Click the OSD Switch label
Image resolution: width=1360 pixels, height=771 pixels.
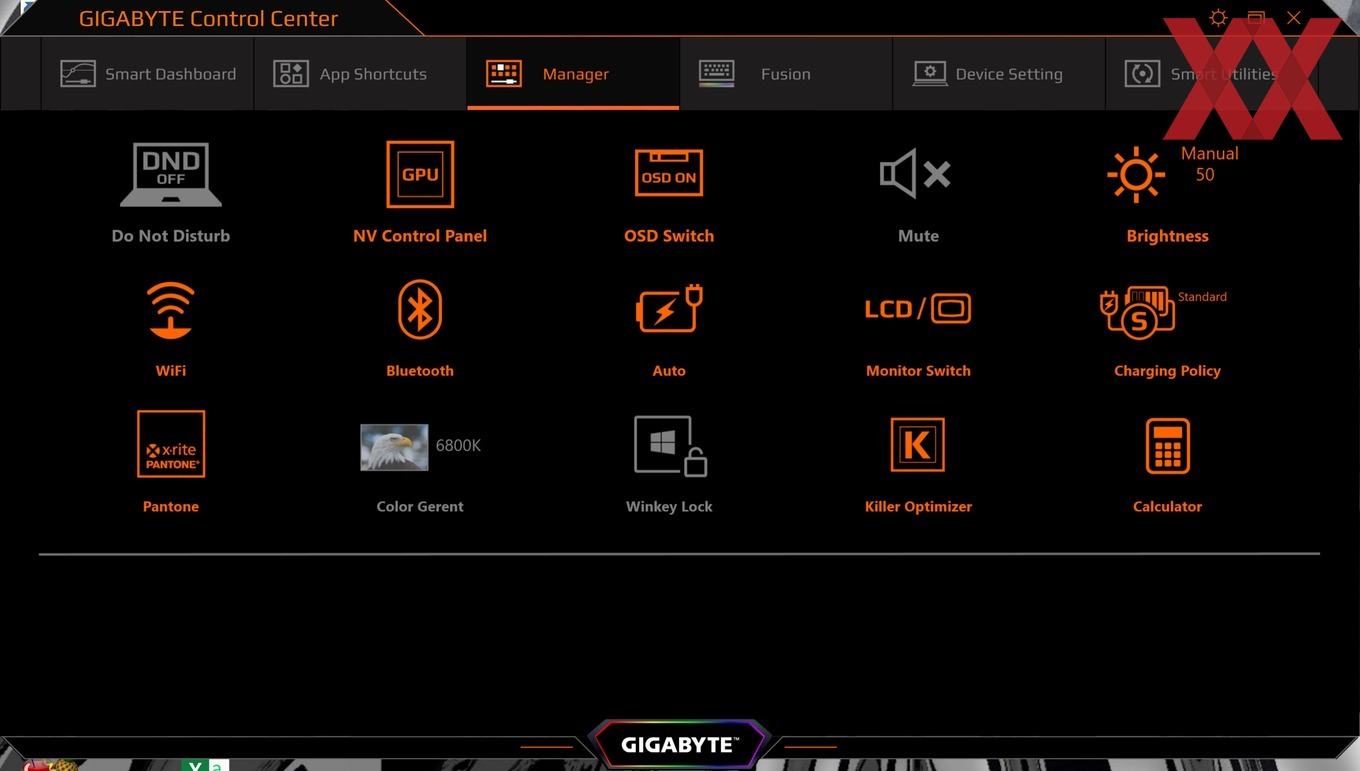coord(669,236)
